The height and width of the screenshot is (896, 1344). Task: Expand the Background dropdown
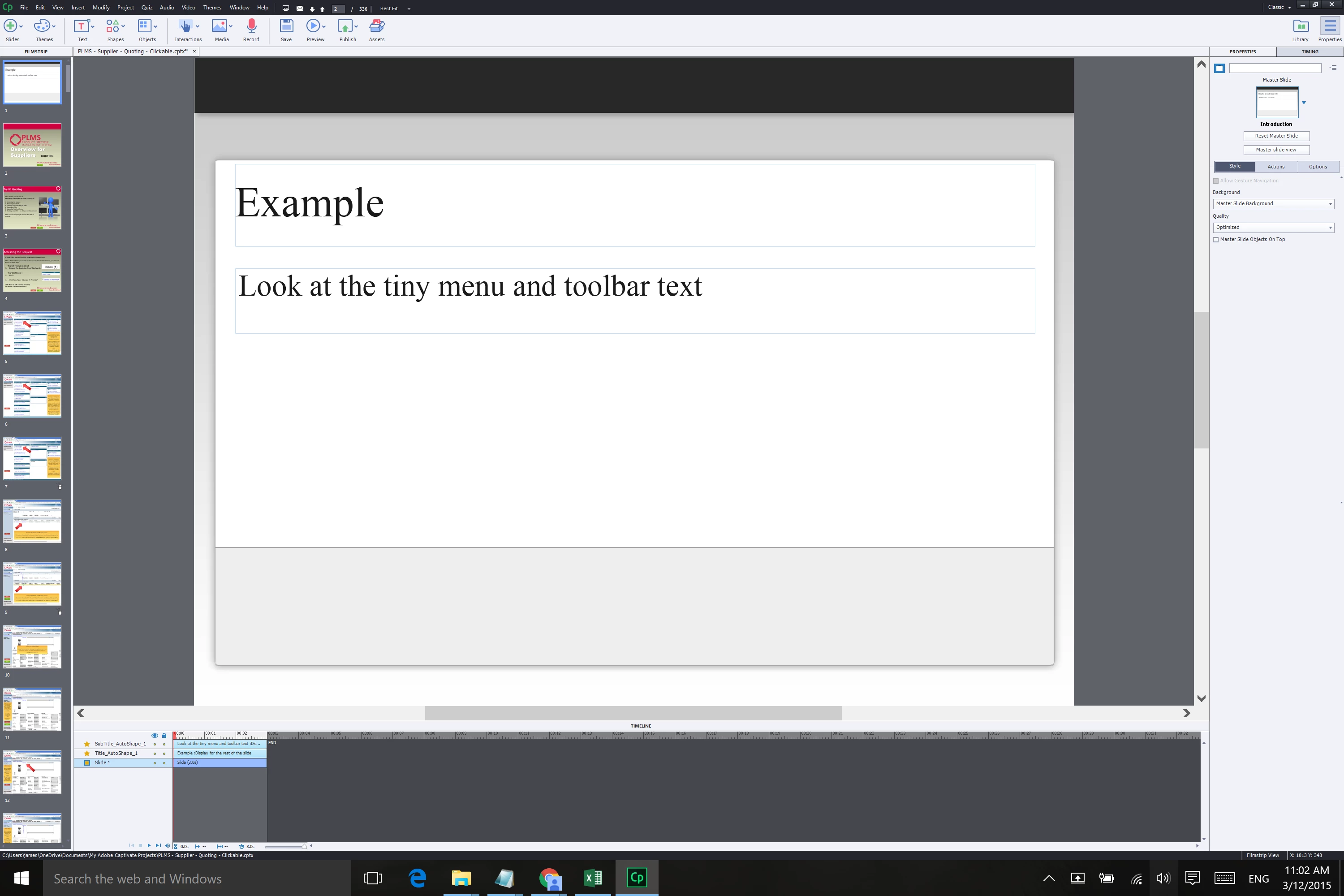1273,204
